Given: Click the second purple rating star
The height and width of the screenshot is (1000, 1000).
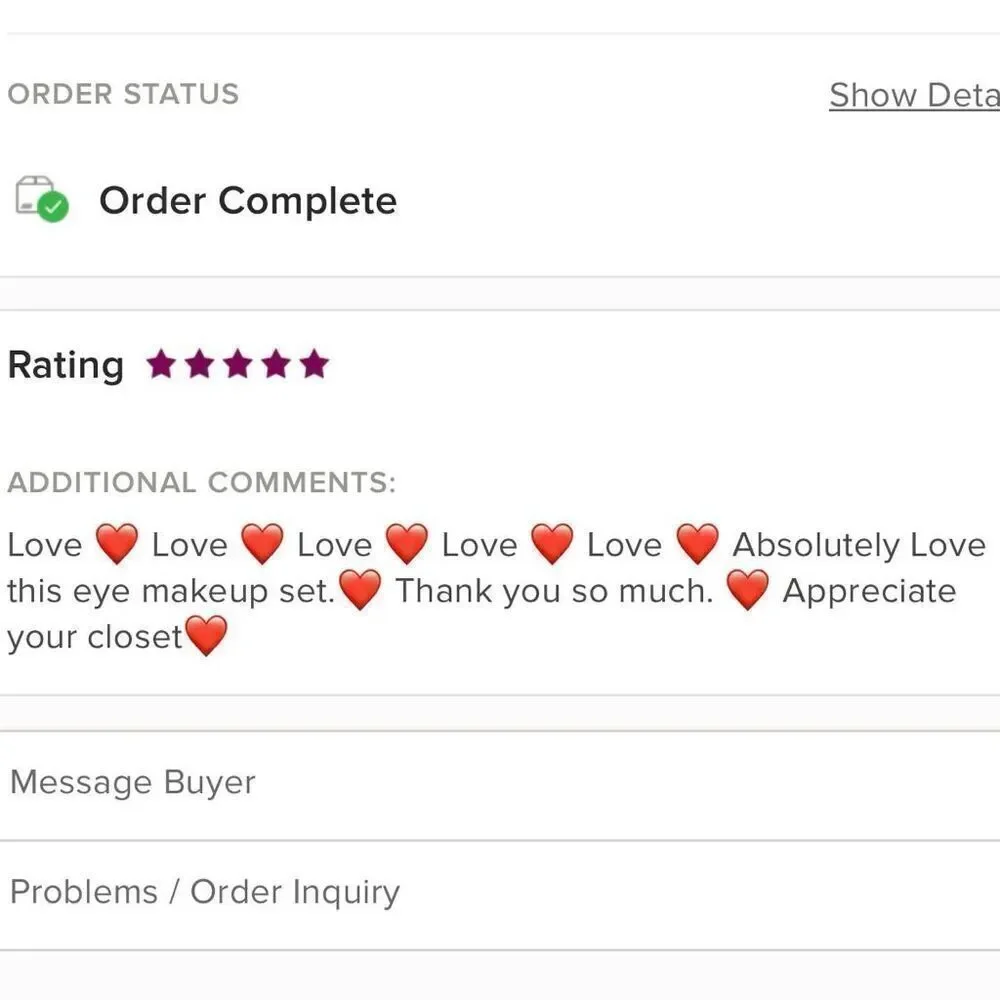Looking at the screenshot, I should pos(200,364).
